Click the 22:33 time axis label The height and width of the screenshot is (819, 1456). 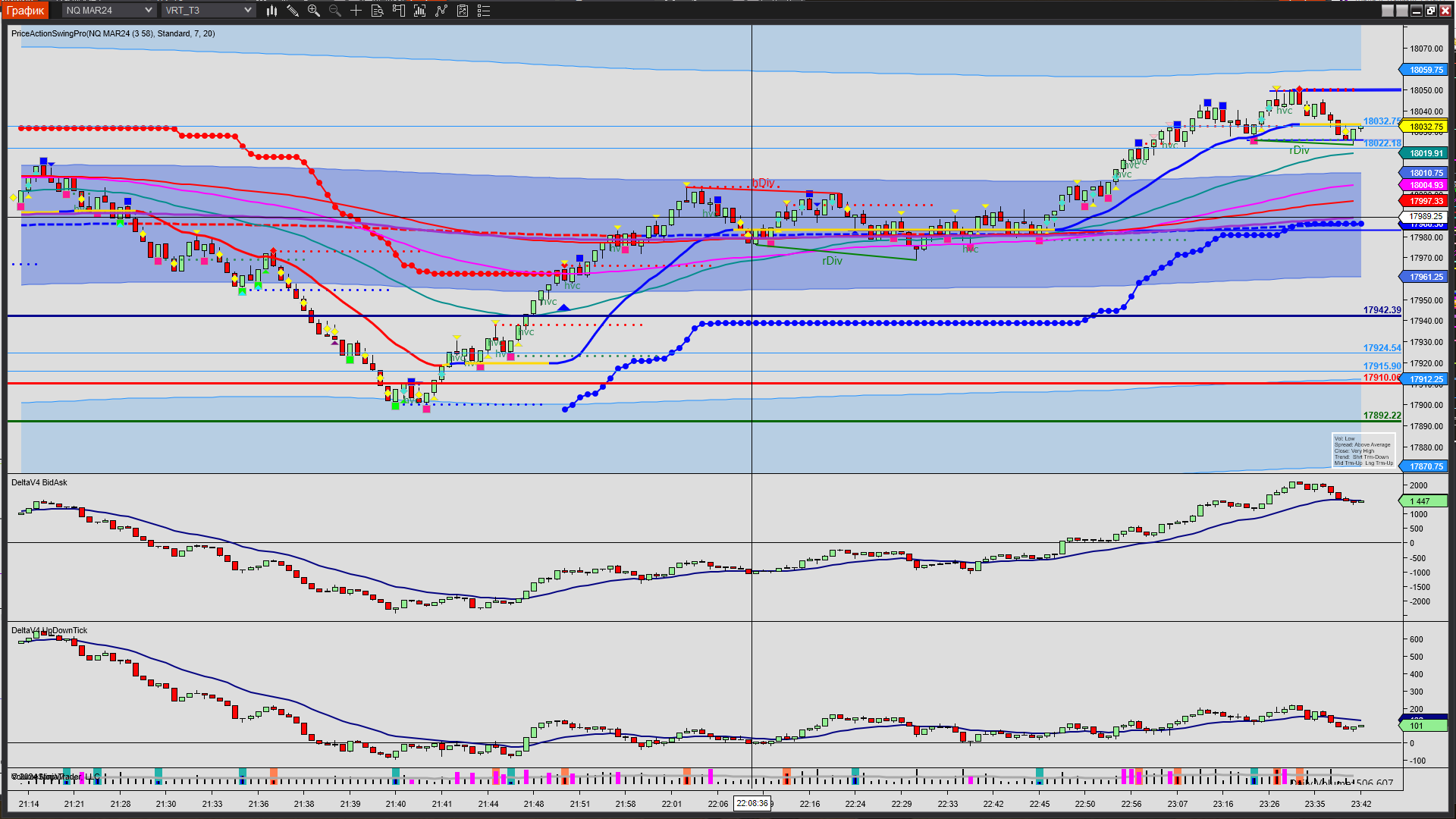pos(947,805)
